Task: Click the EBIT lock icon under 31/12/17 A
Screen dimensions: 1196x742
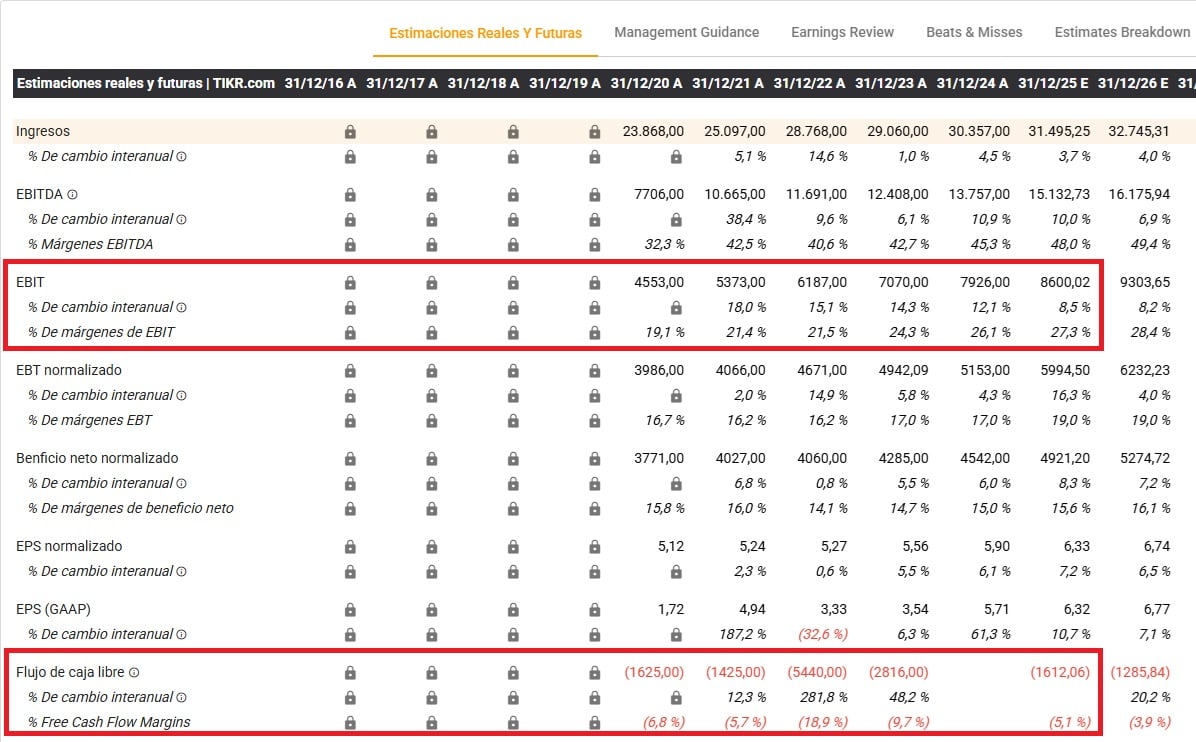Action: [432, 283]
